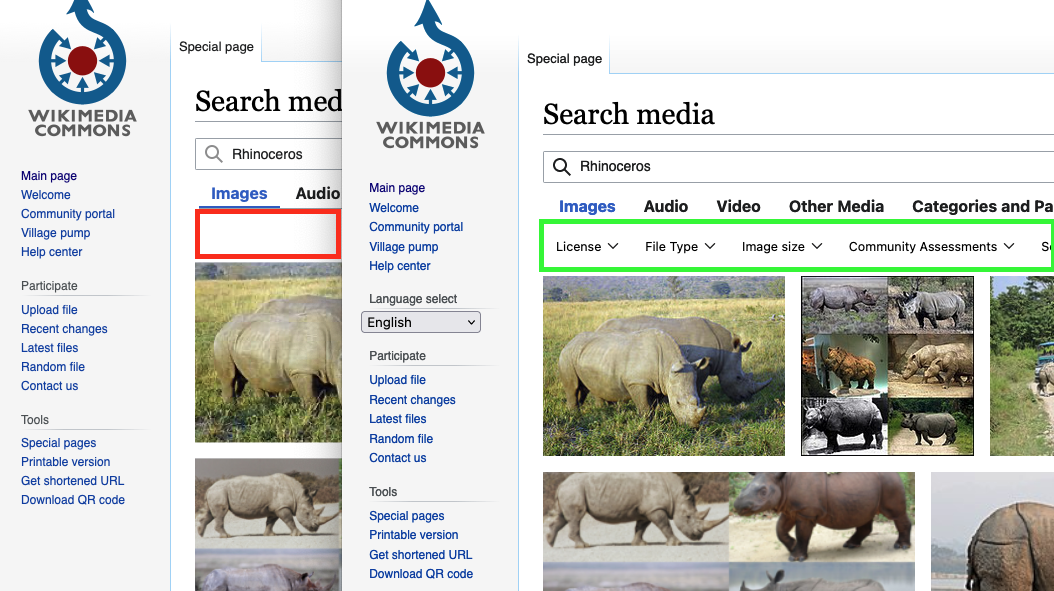The height and width of the screenshot is (591, 1054).
Task: Open single rhino closeup thumbnail at bottom right
Action: pos(992,531)
